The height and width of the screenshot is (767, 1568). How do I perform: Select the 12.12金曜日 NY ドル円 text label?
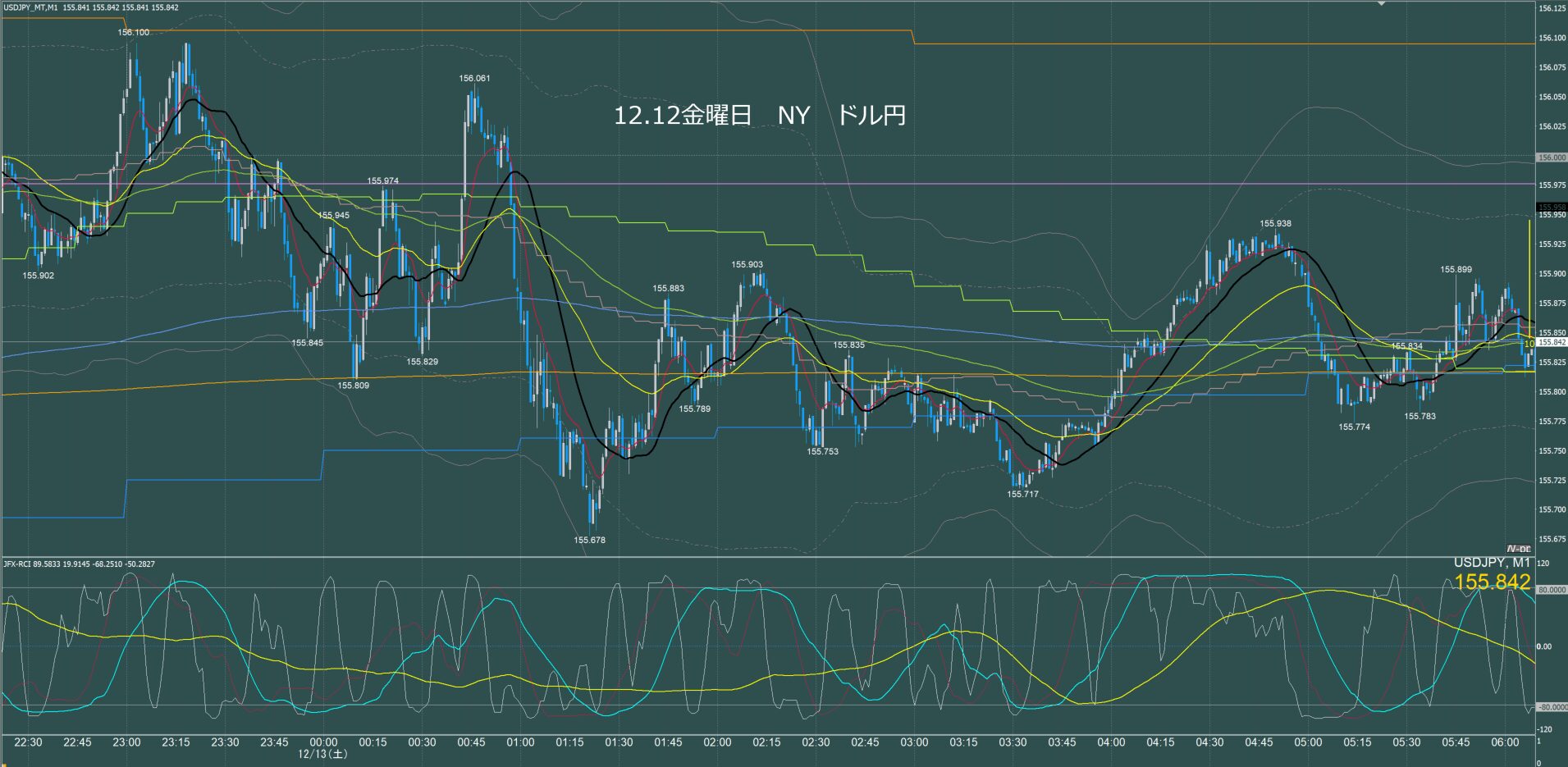click(759, 116)
